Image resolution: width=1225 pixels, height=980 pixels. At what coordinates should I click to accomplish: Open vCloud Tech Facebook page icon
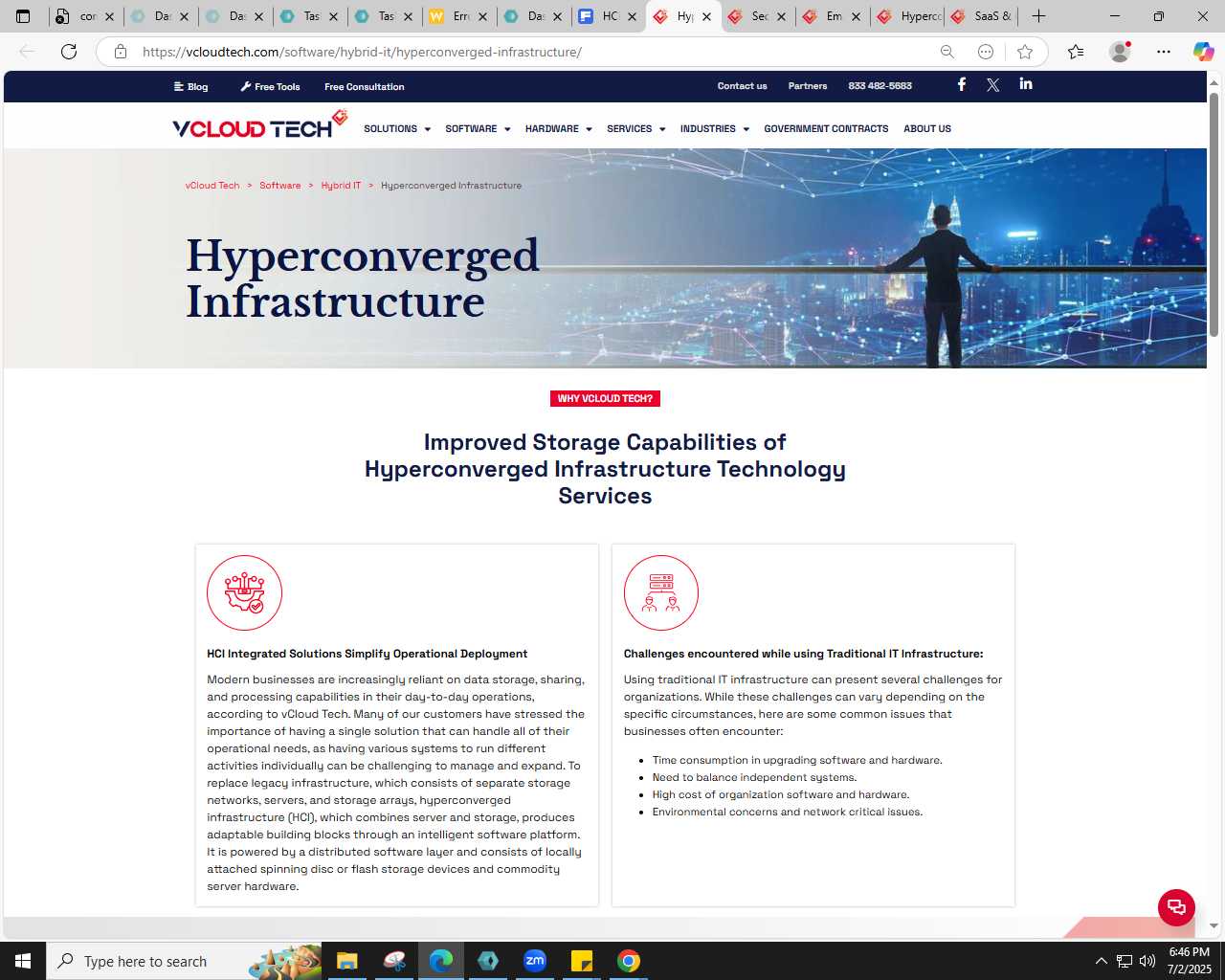962,84
